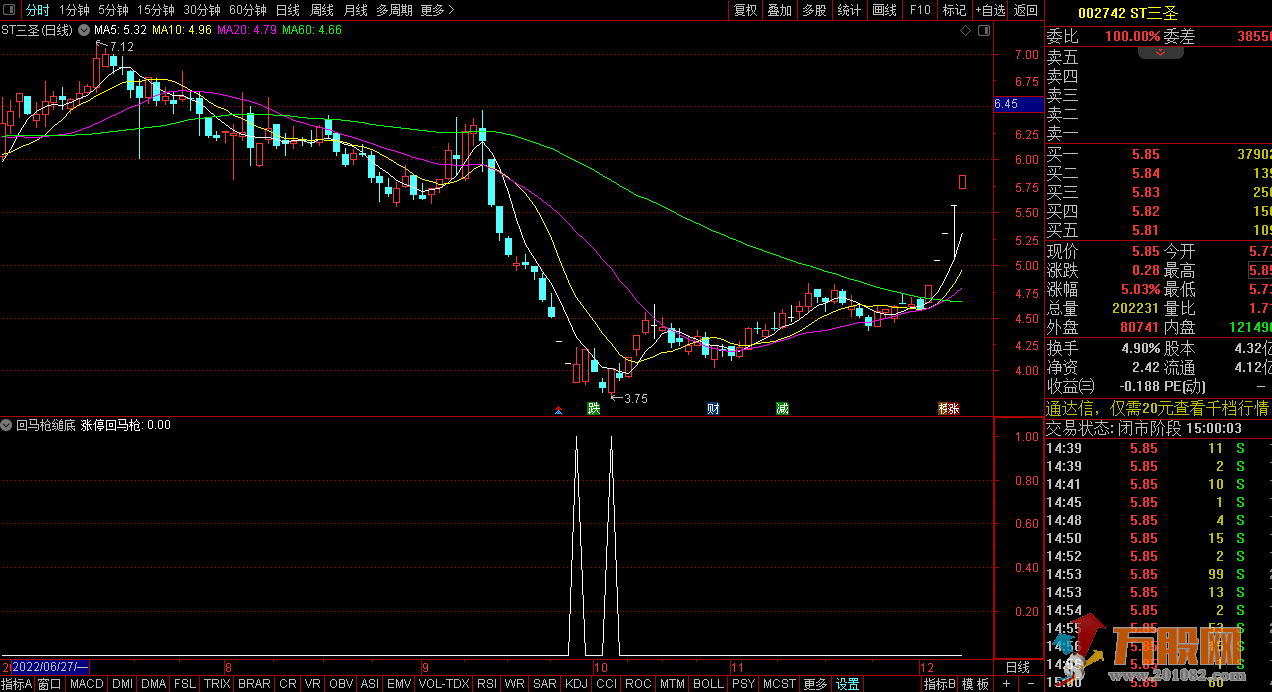
Task: Open the 复权 adjustment option
Action: click(745, 10)
